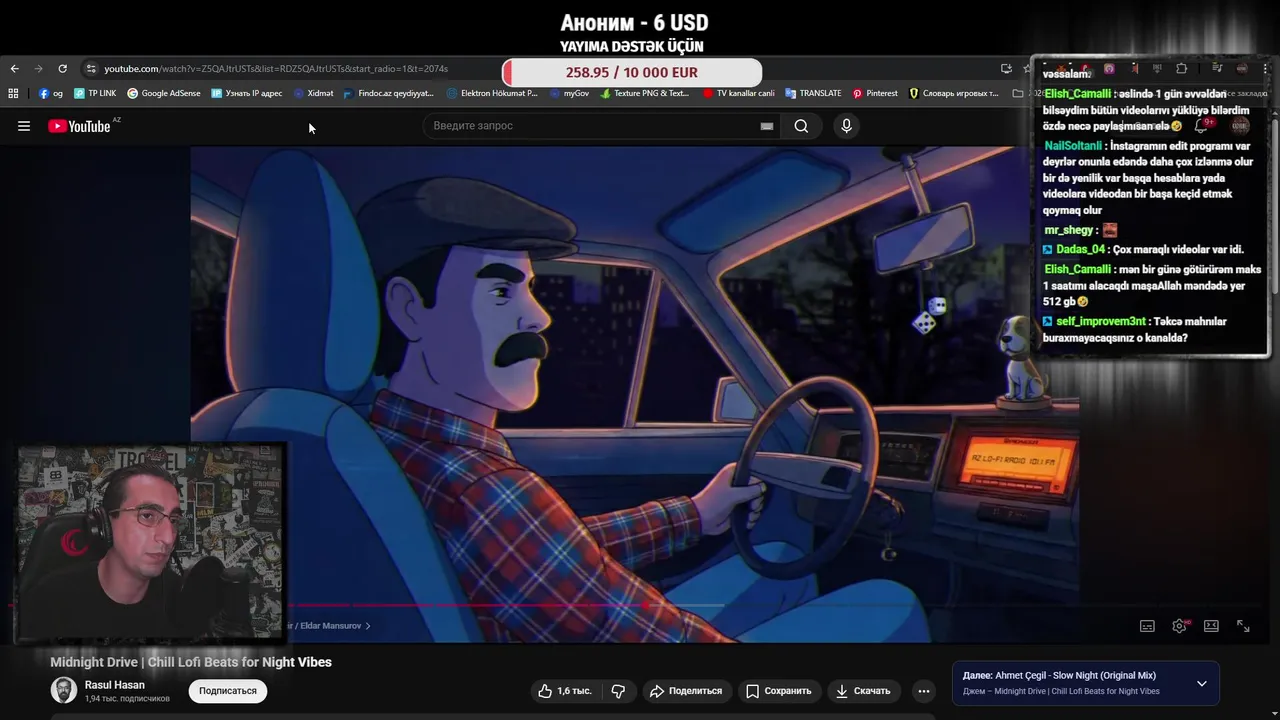Open Rasul Hasan channel avatar
Image resolution: width=1280 pixels, height=720 pixels.
click(64, 690)
